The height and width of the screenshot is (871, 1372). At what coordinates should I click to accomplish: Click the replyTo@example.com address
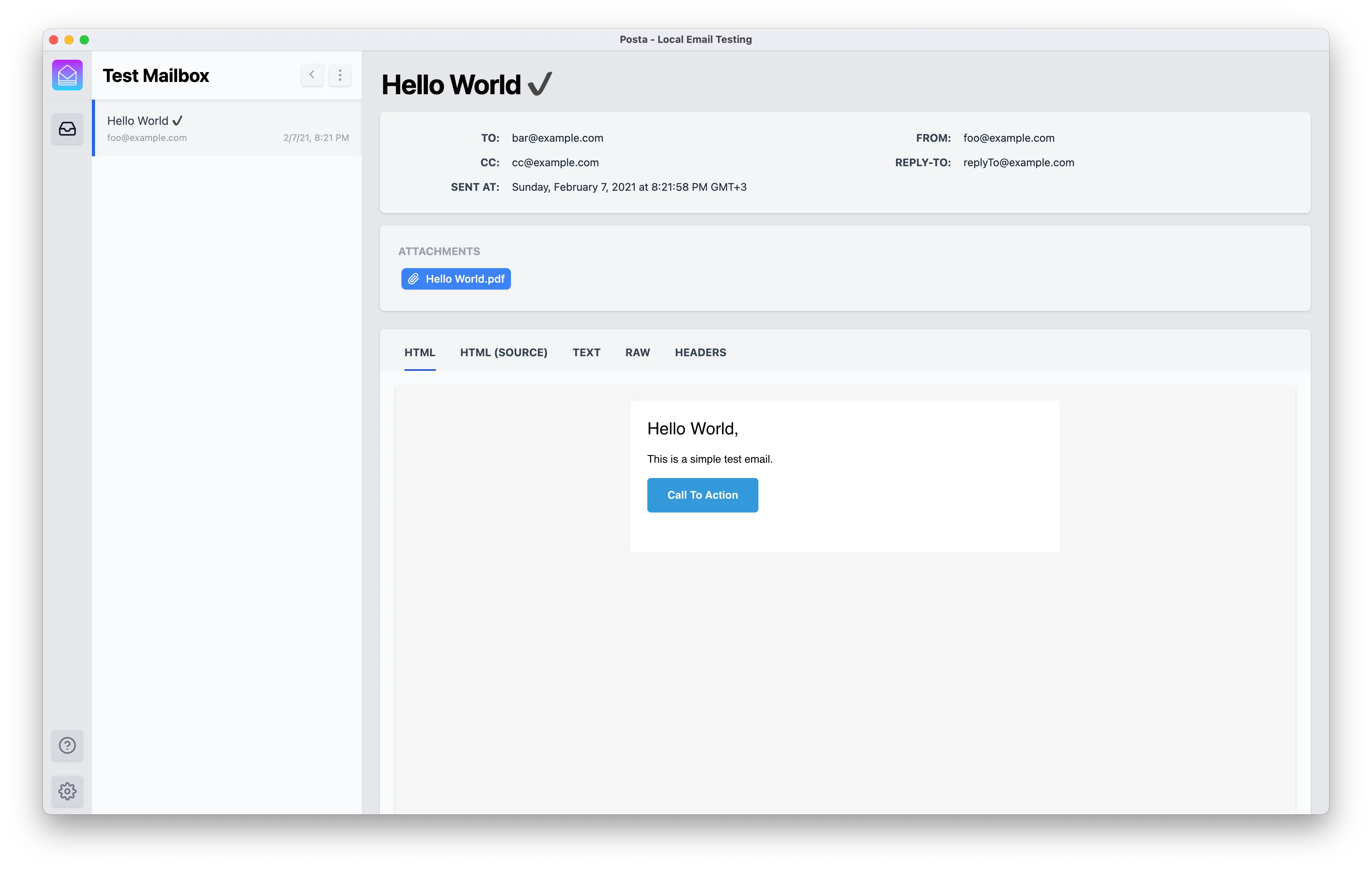(x=1019, y=162)
